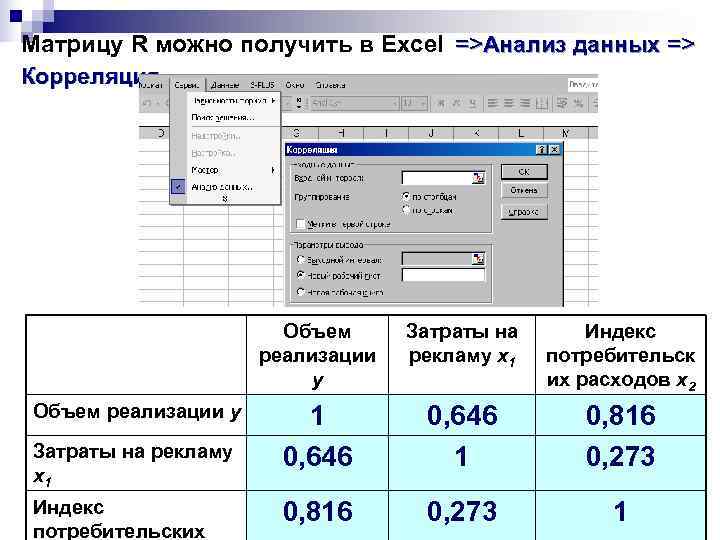
Task: Choose 'Поиск решения...' menu entry
Action: tap(234, 118)
